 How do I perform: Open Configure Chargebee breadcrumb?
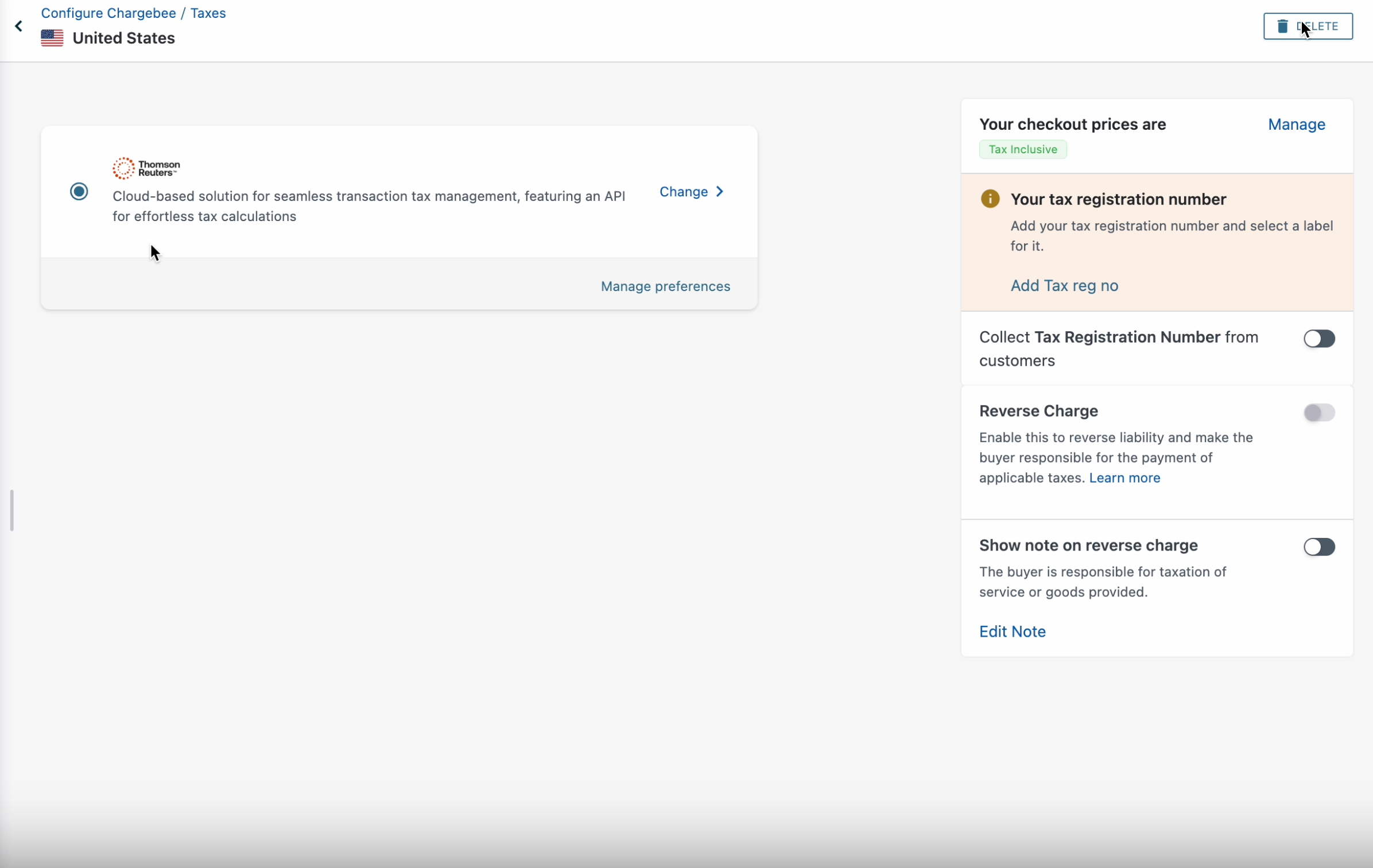[x=108, y=13]
